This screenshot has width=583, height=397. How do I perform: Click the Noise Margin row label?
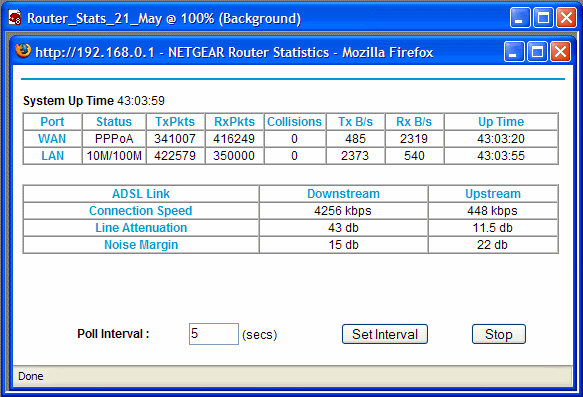[141, 245]
